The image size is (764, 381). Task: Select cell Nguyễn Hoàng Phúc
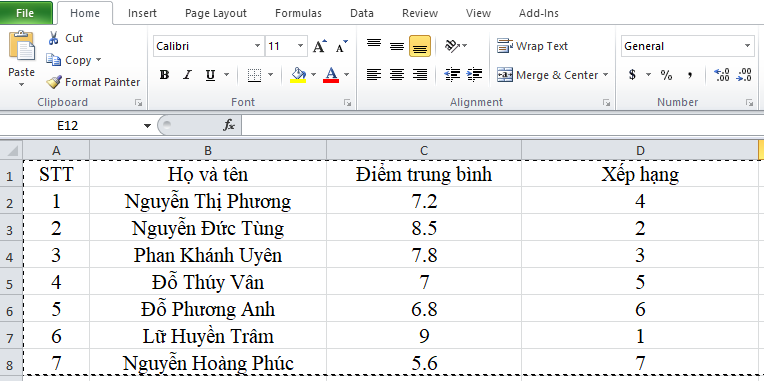point(208,362)
